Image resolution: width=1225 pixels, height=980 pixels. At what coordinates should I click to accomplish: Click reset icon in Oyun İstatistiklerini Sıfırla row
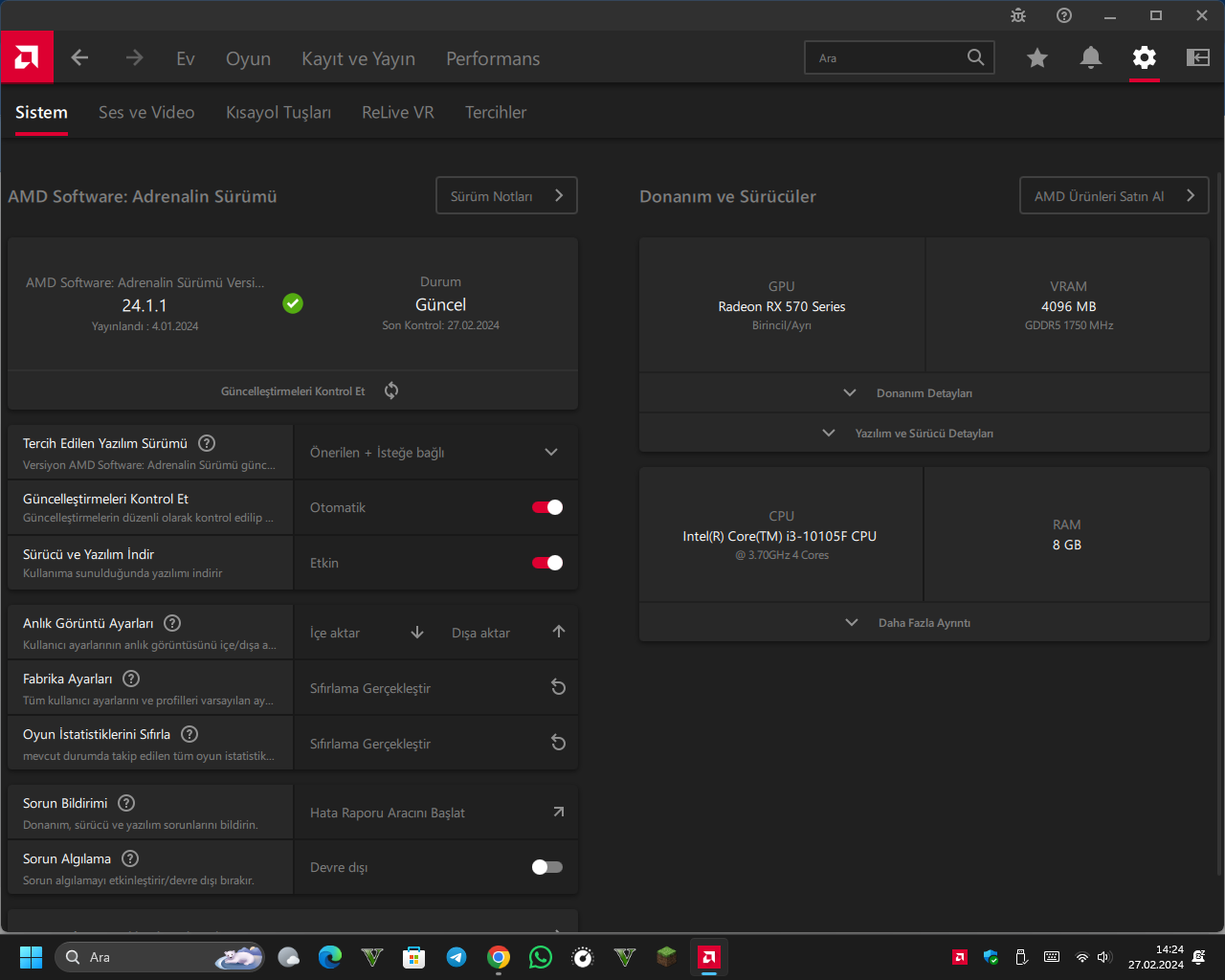point(559,743)
